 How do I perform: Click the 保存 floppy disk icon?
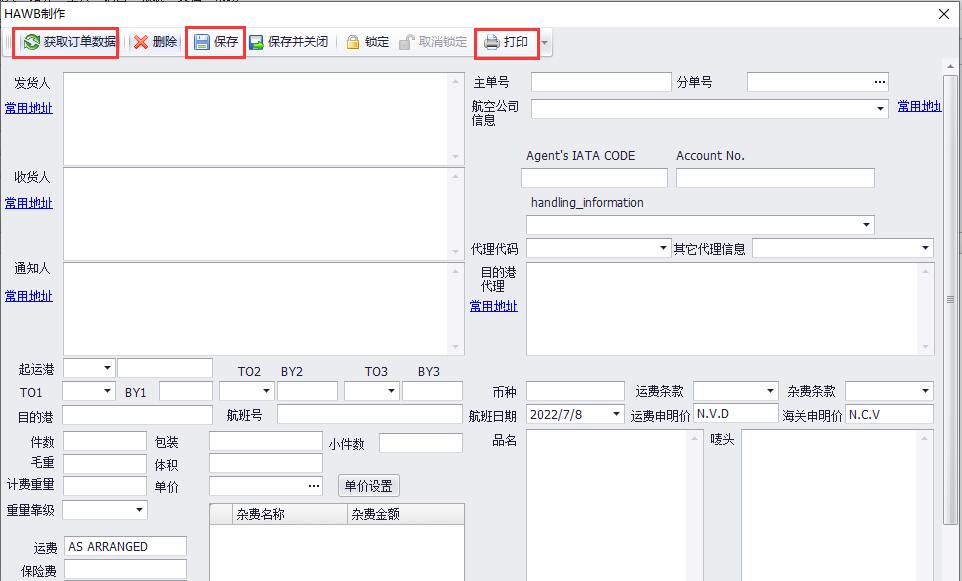202,42
